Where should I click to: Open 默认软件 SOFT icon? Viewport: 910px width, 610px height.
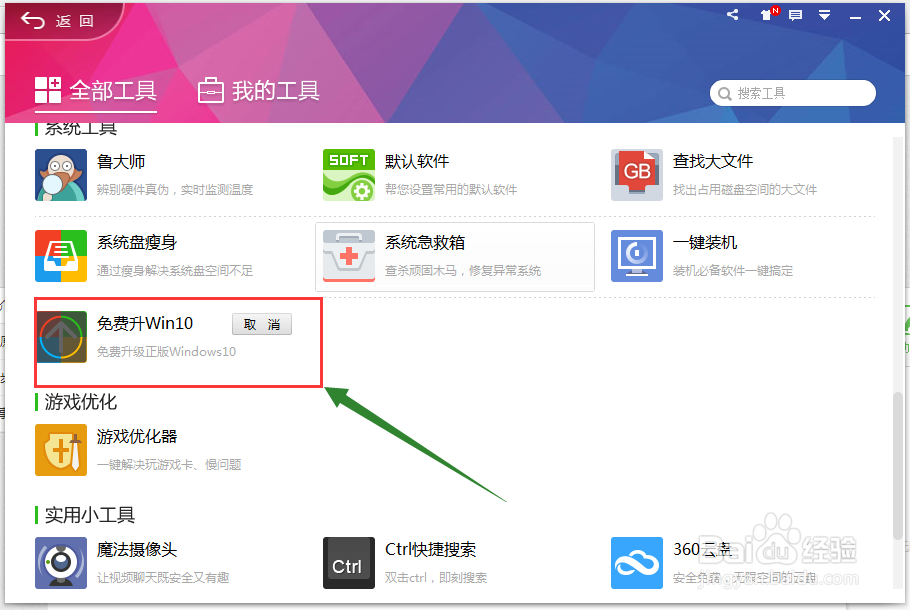[349, 175]
